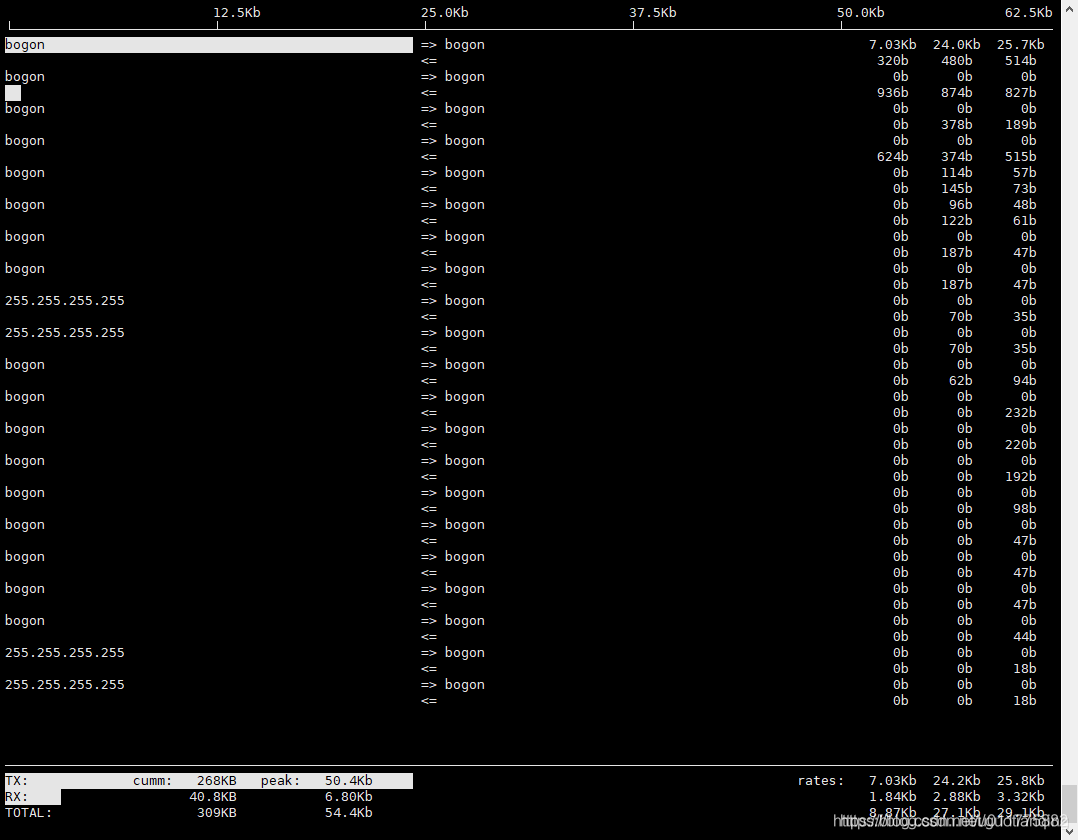Click the 145b value

click(x=956, y=188)
